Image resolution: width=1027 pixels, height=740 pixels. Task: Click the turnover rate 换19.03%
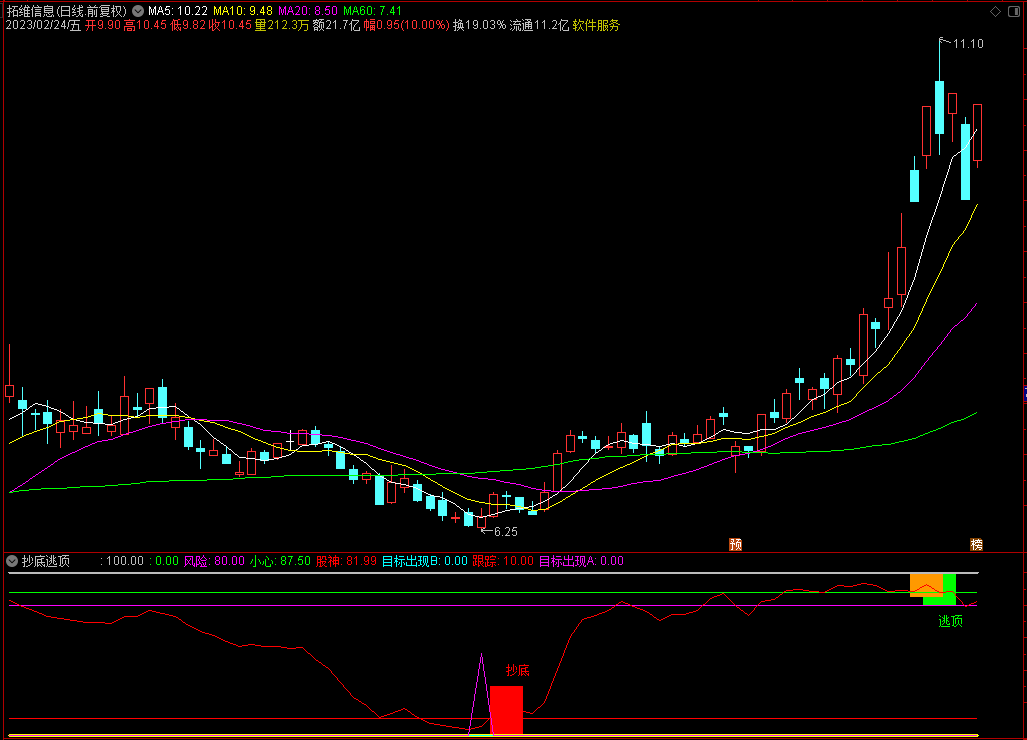(479, 26)
